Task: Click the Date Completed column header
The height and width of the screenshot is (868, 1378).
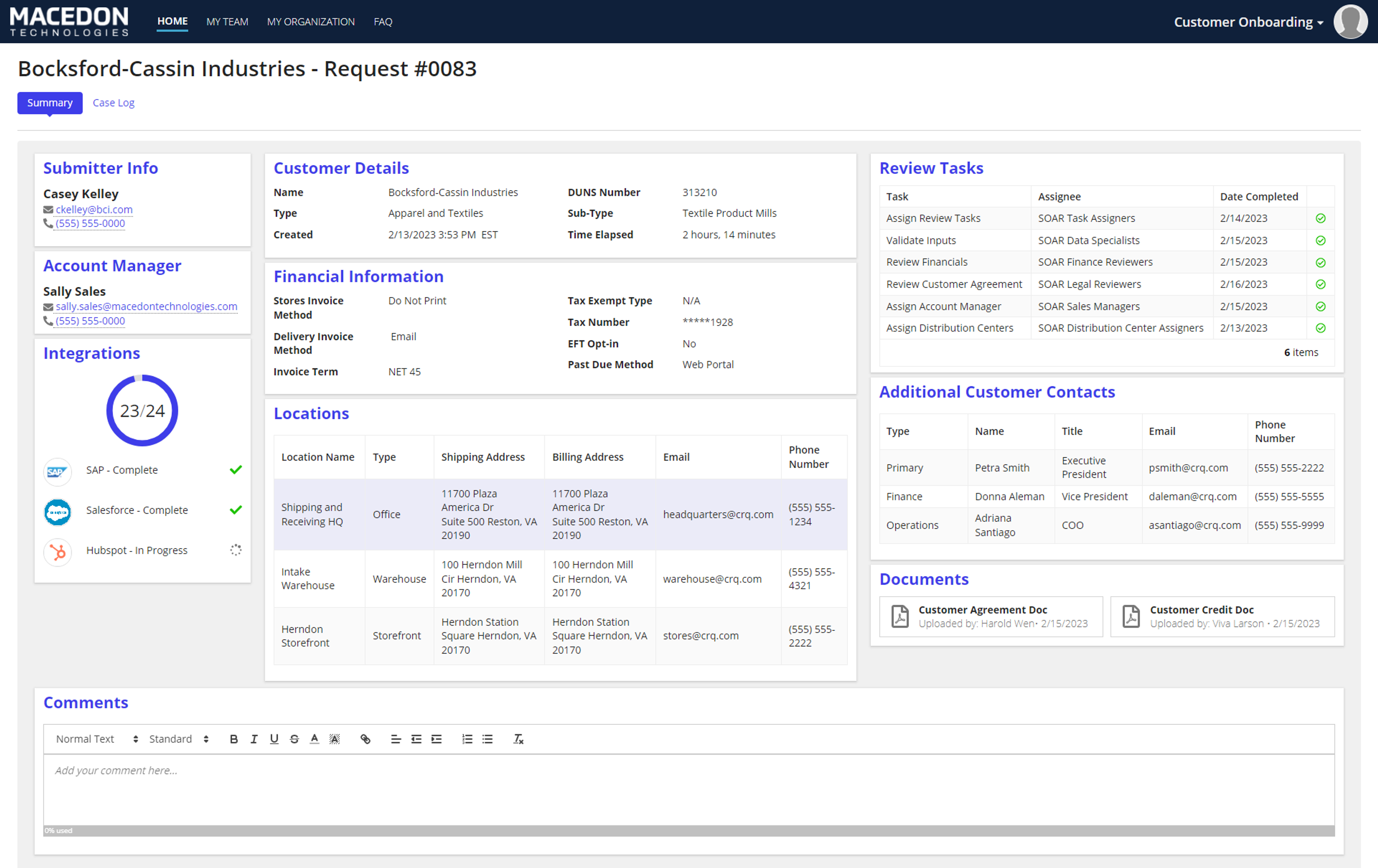Action: 1259,196
